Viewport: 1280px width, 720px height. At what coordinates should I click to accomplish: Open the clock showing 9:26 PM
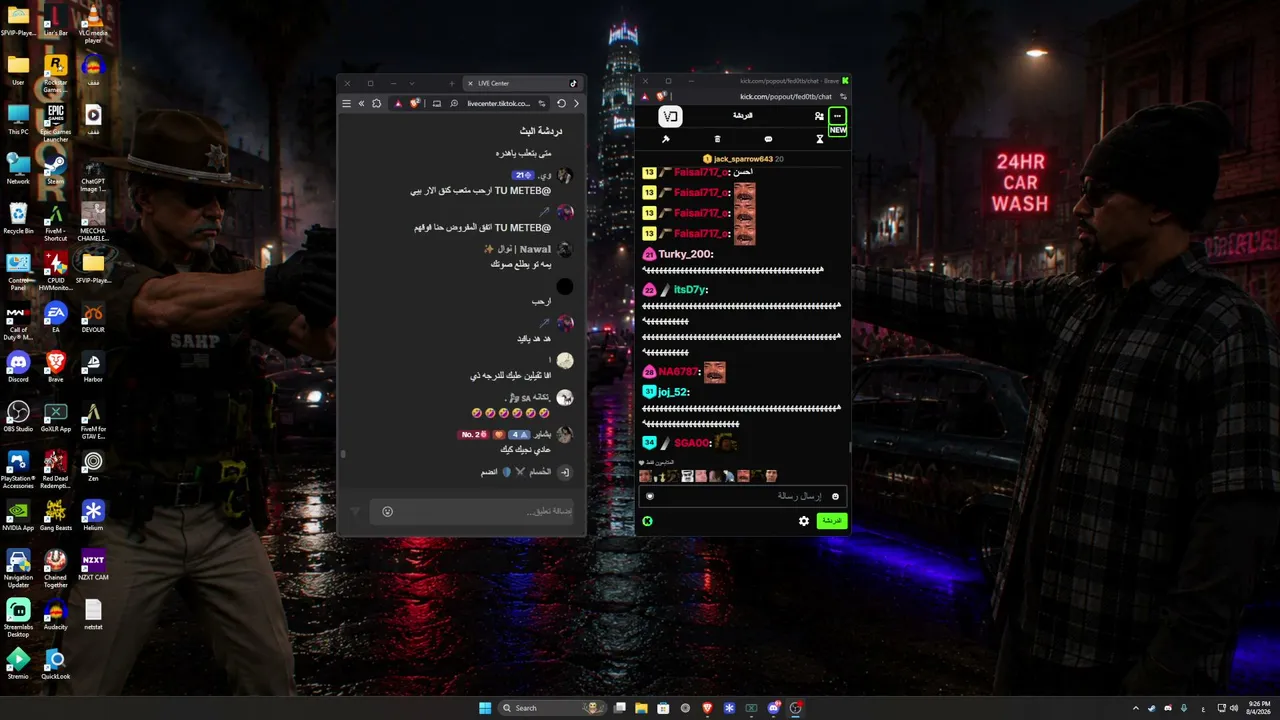tap(1257, 708)
